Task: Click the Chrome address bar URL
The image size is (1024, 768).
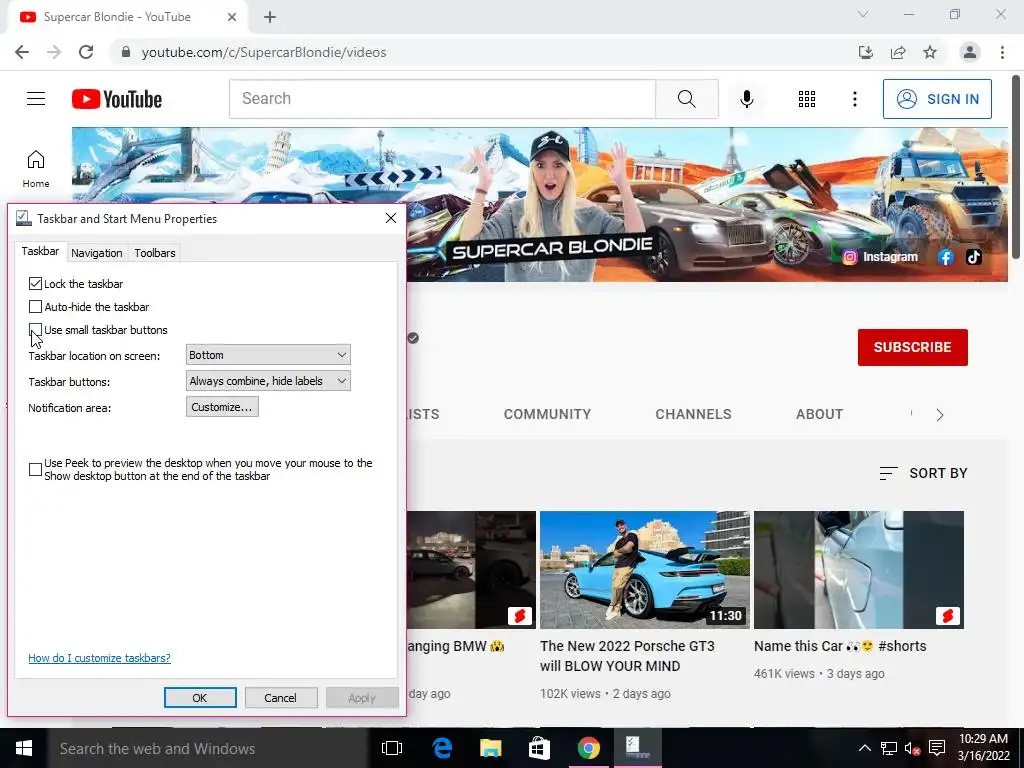Action: tap(264, 52)
